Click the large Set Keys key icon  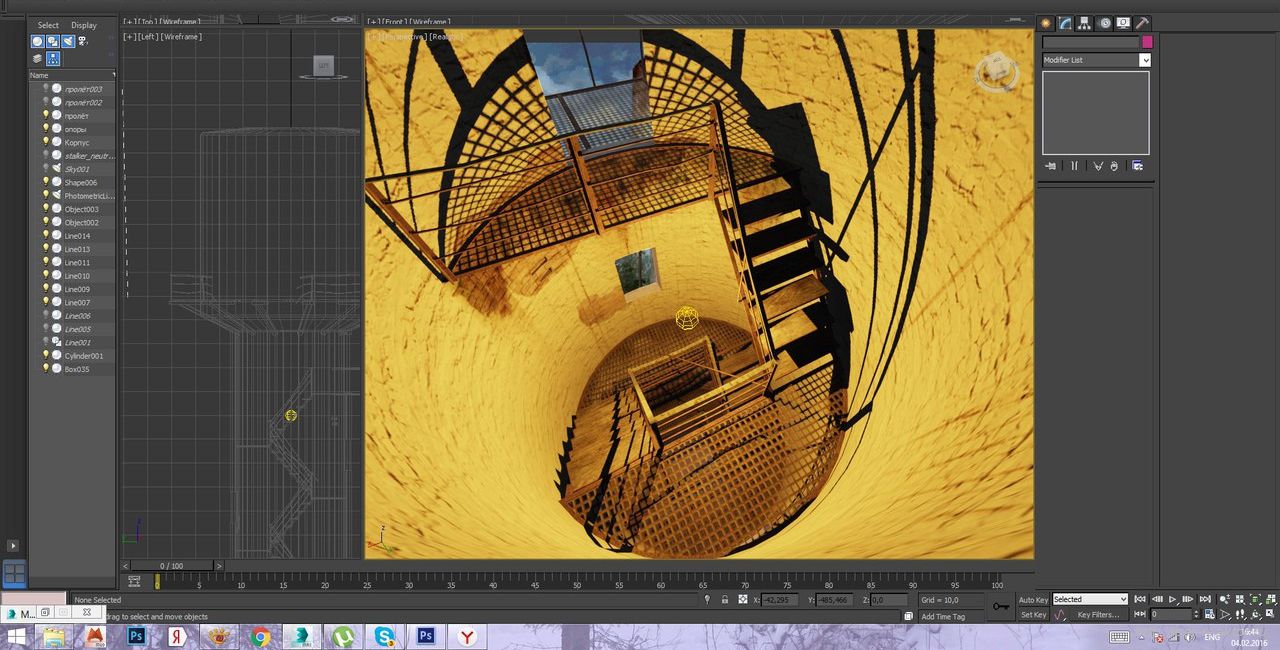[x=1000, y=606]
